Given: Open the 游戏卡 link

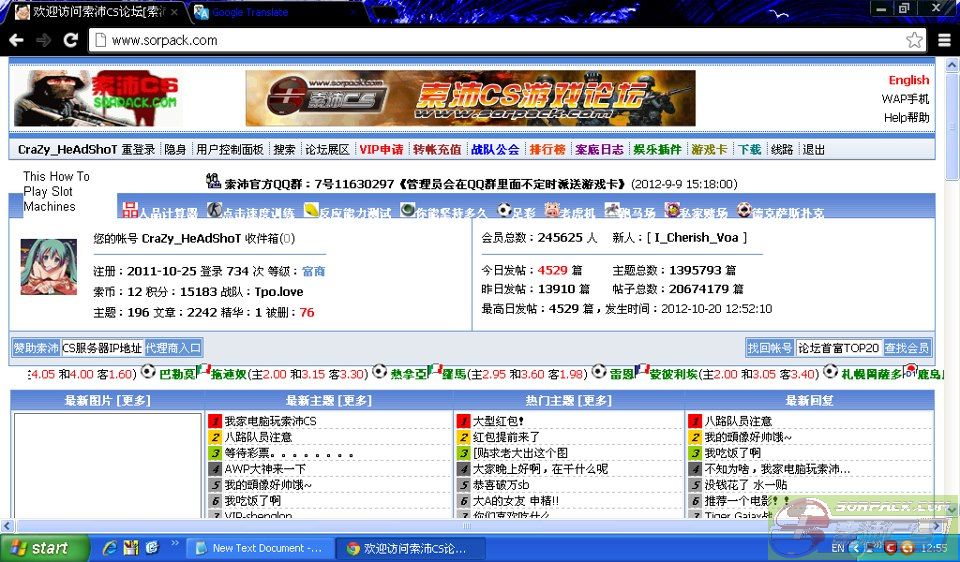Looking at the screenshot, I should pos(709,149).
